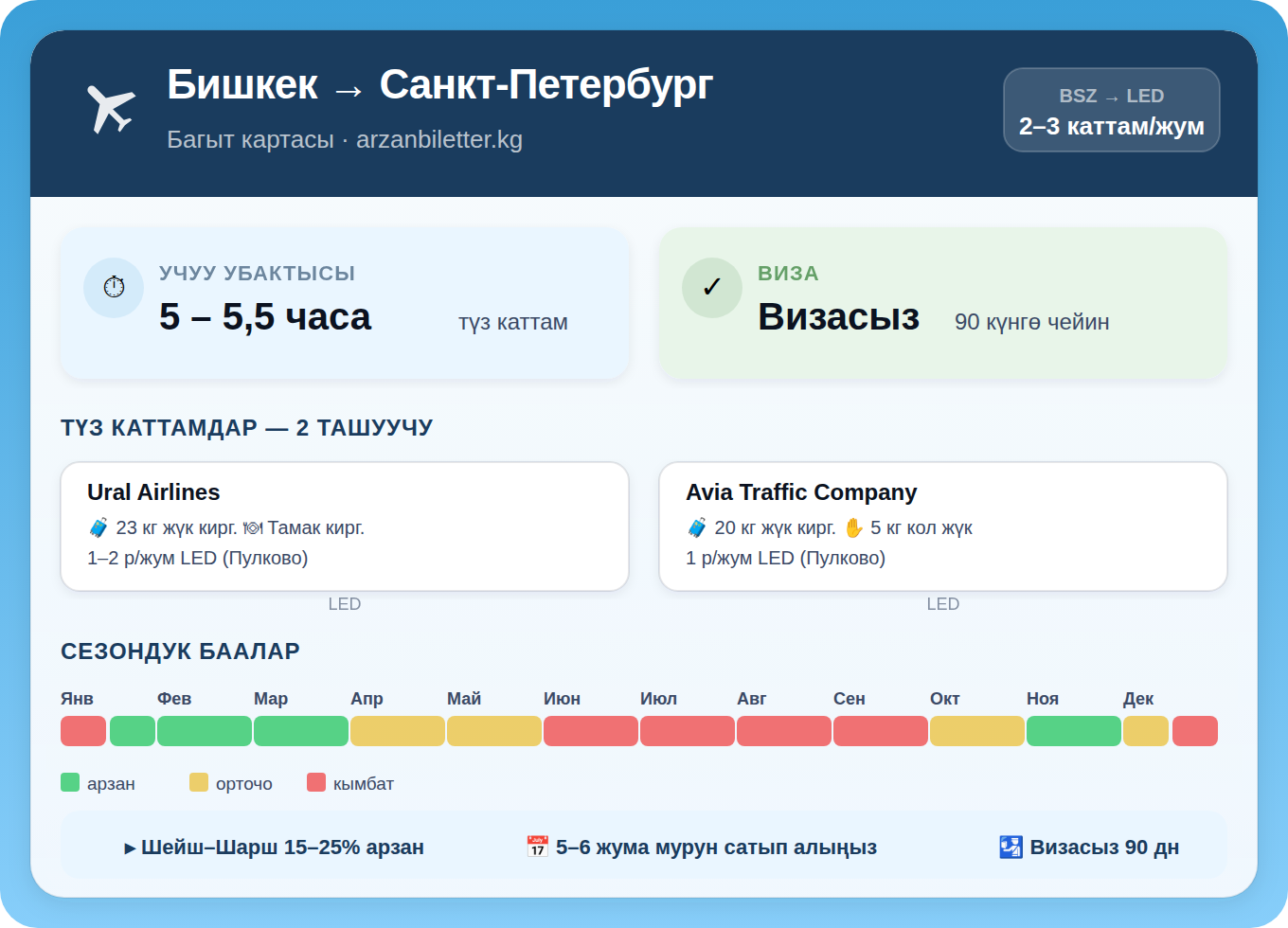Toggle the green arzan legend marker
This screenshot has height=928, width=1288.
70,782
